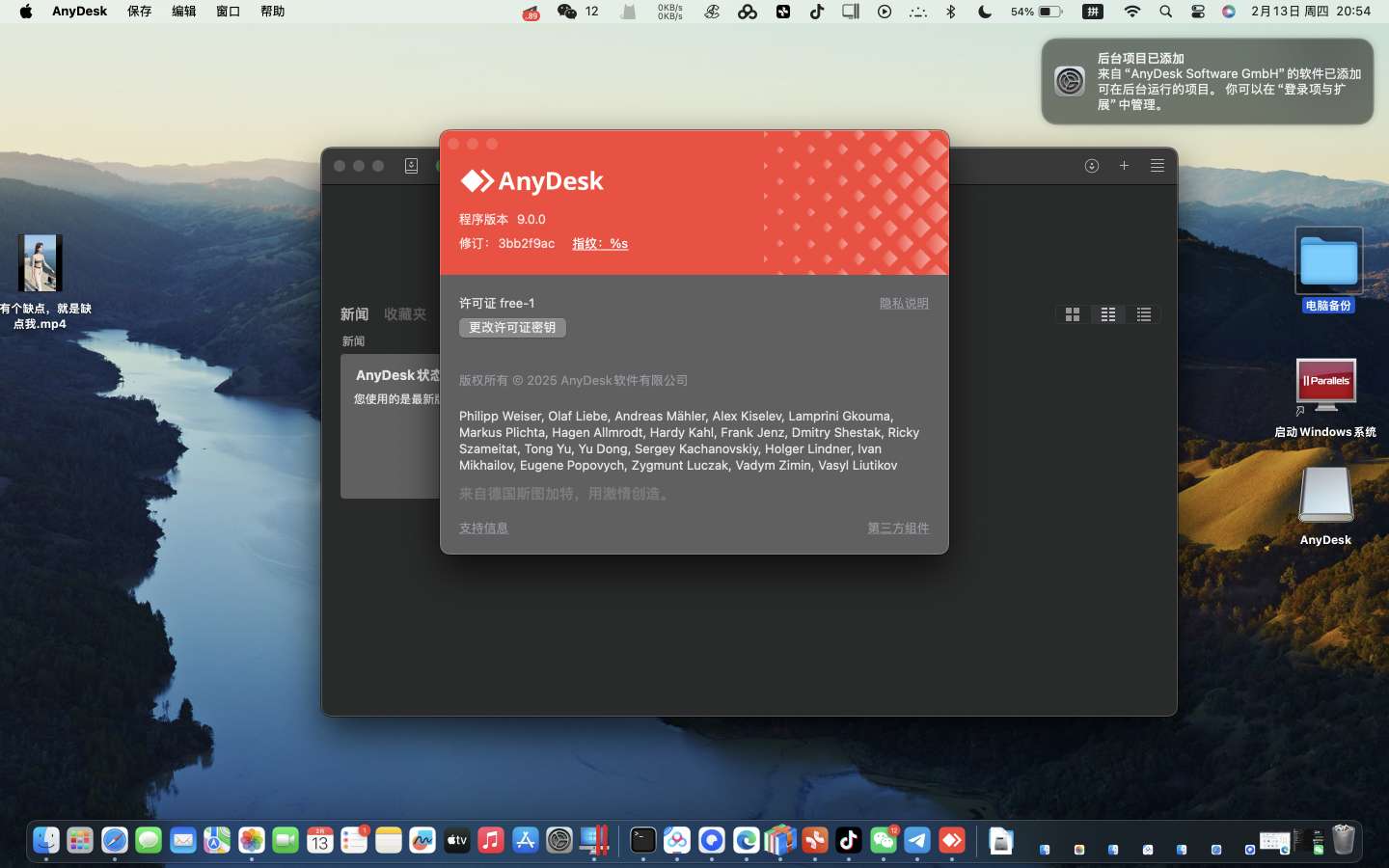Switch main window to compact tile view
Image resolution: width=1389 pixels, height=868 pixels.
point(1108,314)
